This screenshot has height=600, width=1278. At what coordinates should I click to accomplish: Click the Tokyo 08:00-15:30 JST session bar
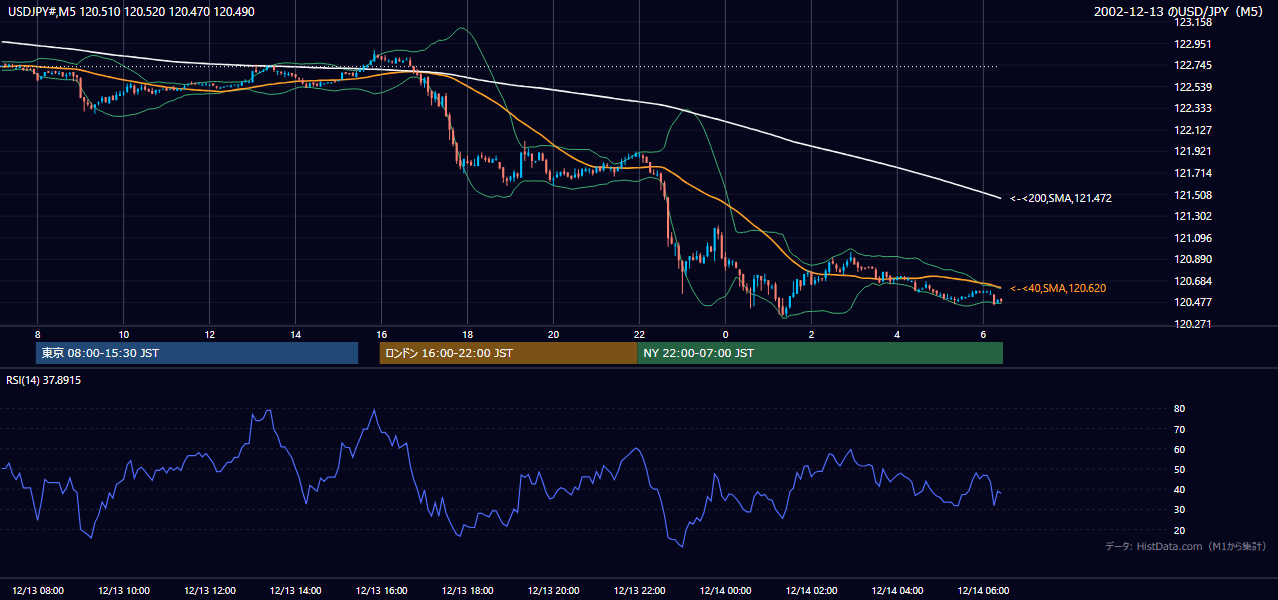click(x=196, y=353)
